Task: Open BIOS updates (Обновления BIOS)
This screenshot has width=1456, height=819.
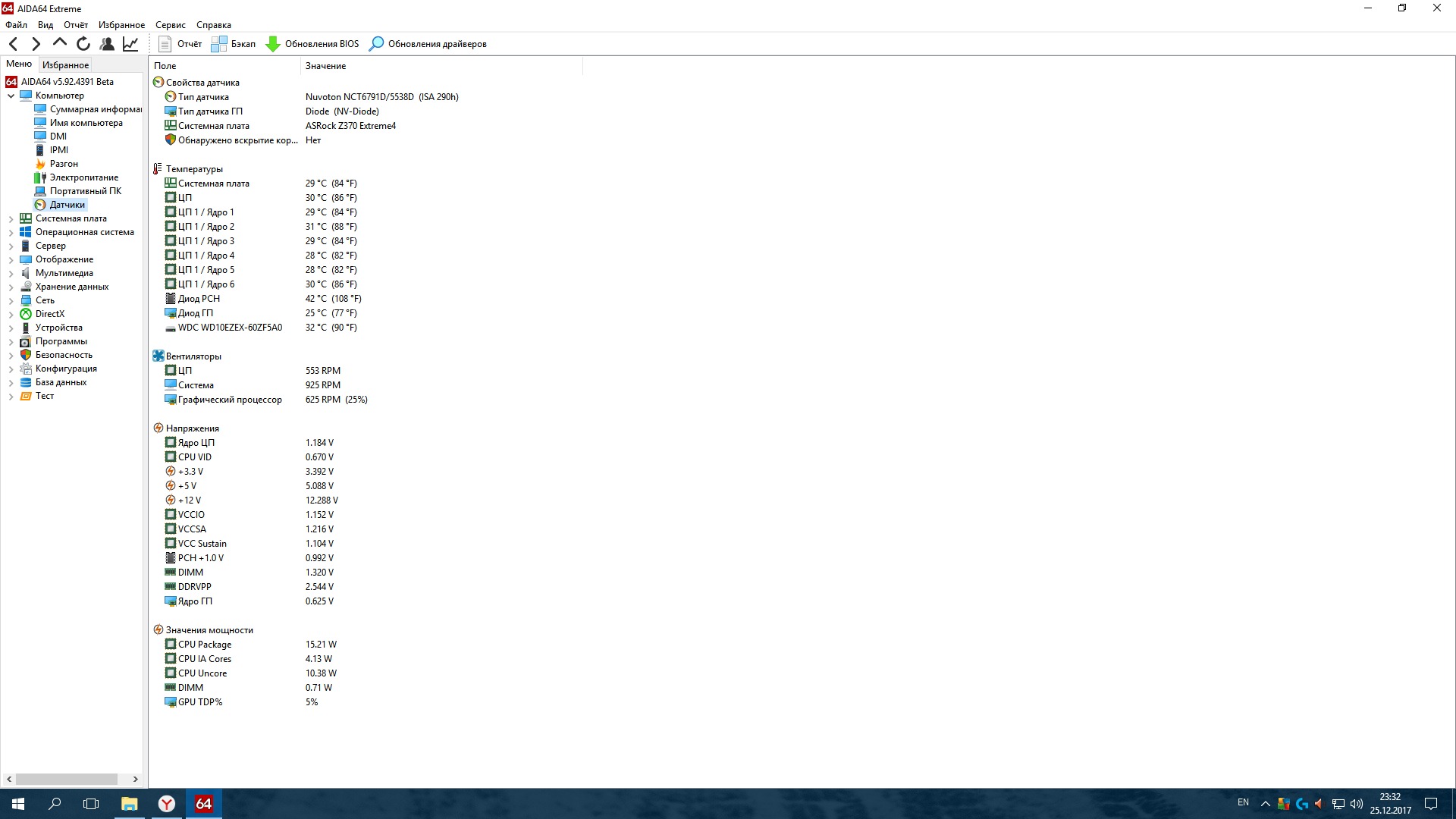Action: tap(312, 44)
